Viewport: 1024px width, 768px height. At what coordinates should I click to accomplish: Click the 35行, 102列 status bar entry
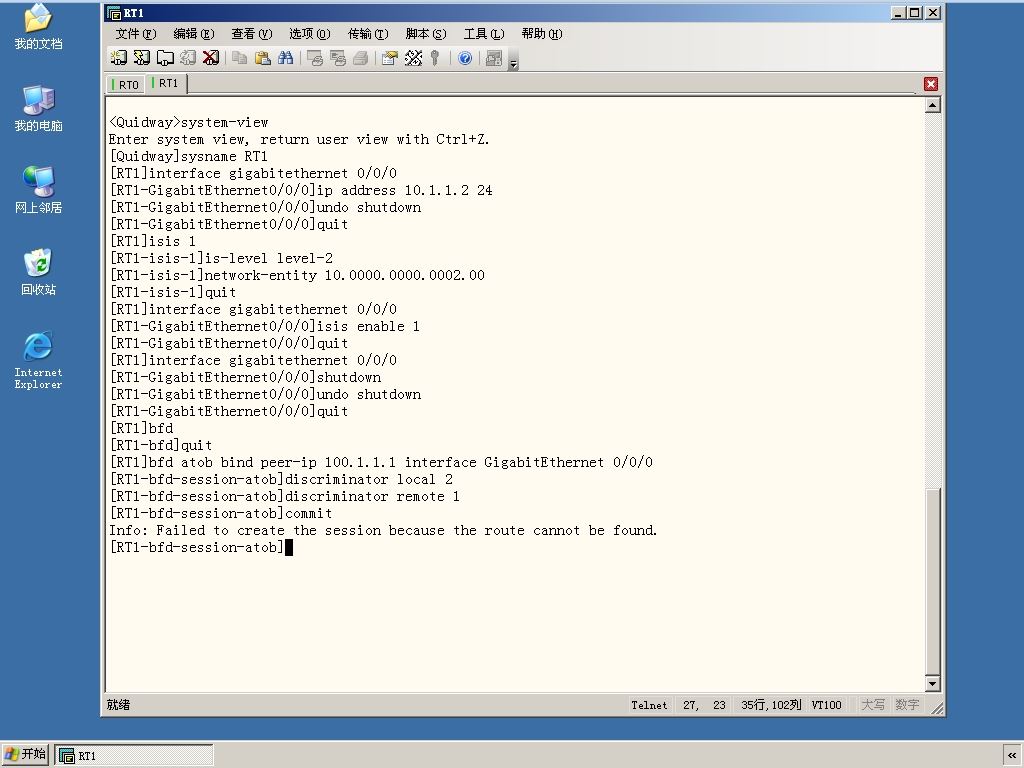pyautogui.click(x=771, y=705)
